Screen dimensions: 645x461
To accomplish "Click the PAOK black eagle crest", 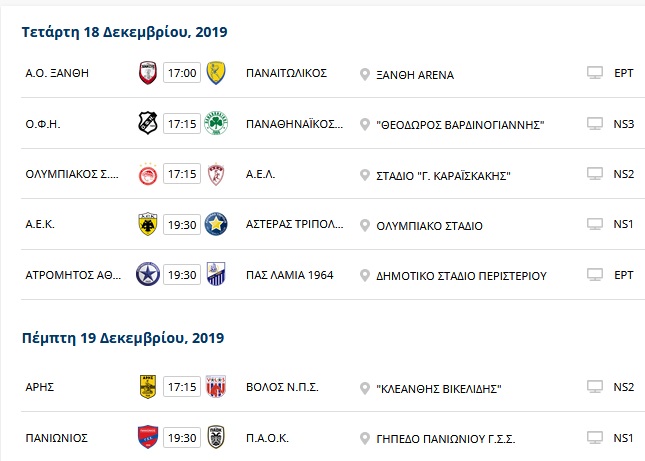I will (216, 437).
